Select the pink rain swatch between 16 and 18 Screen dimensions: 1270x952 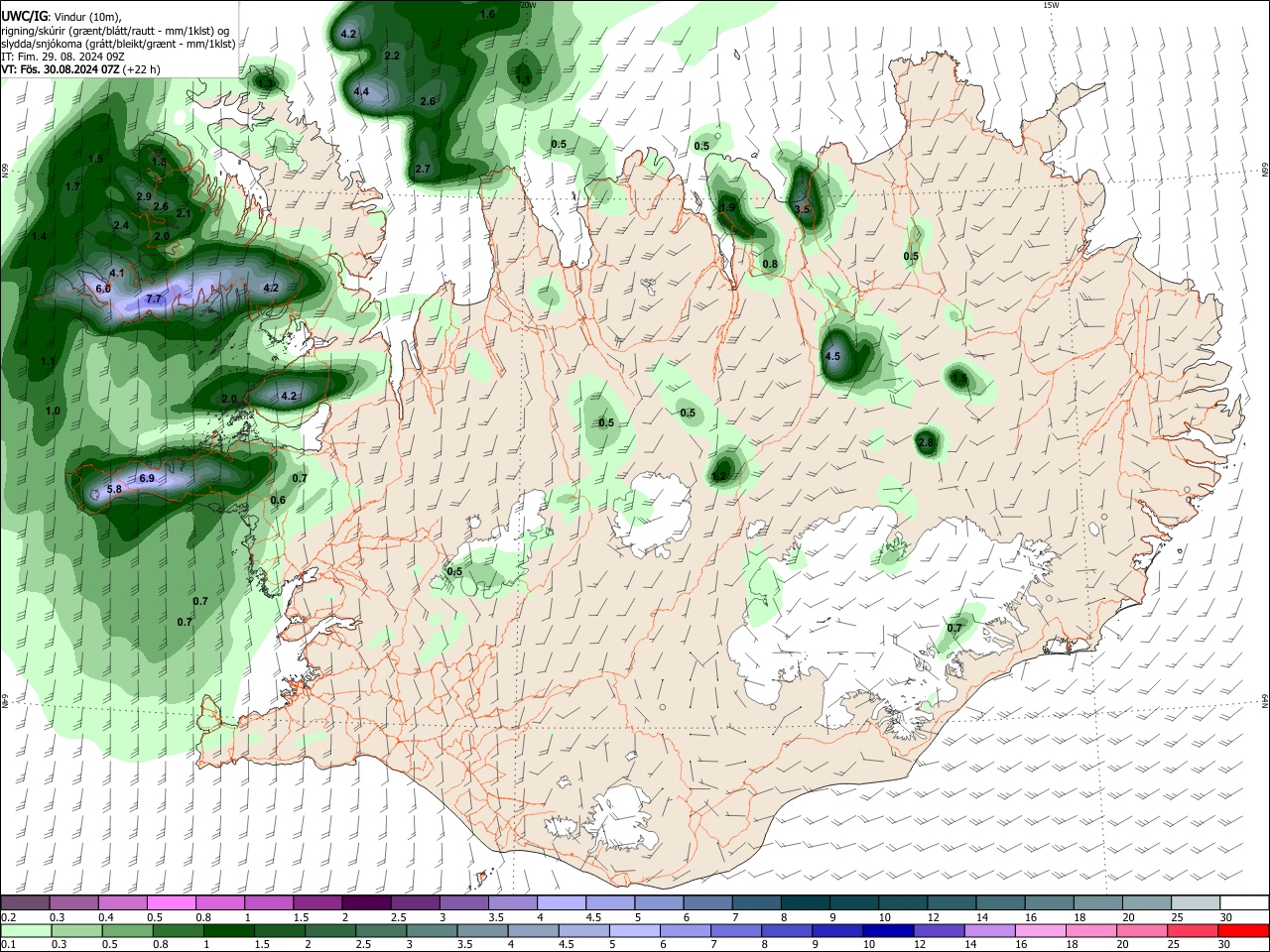point(1041,931)
